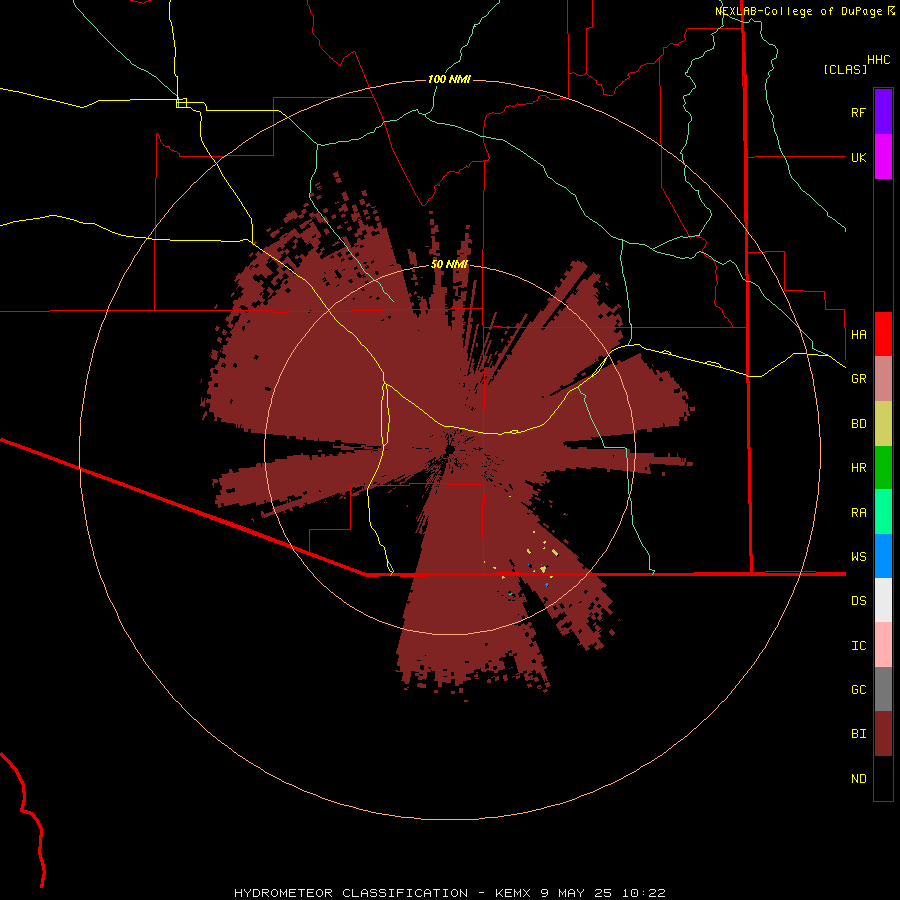Click the radar site center point
This screenshot has width=900, height=900.
450,449
